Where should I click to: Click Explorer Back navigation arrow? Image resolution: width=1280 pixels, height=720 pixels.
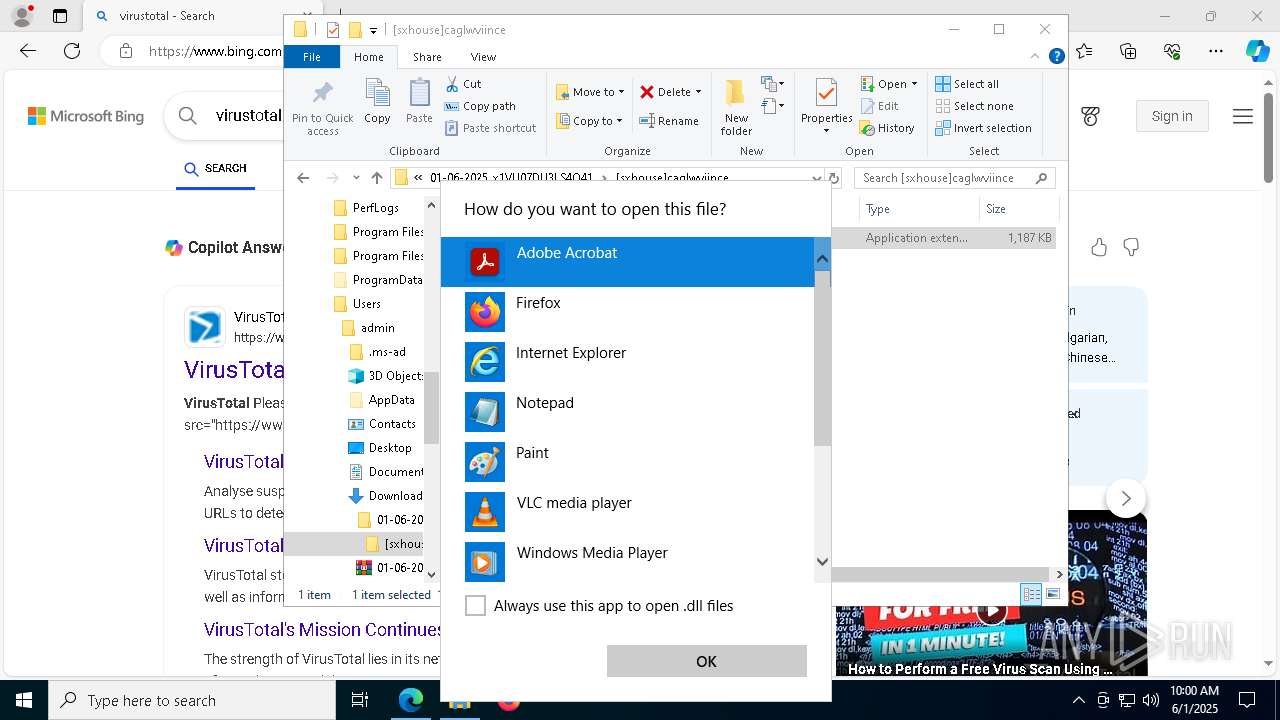coord(303,178)
